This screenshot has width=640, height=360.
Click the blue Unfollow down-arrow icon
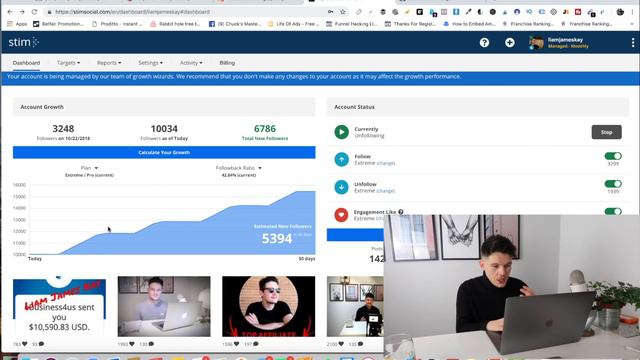click(x=342, y=187)
